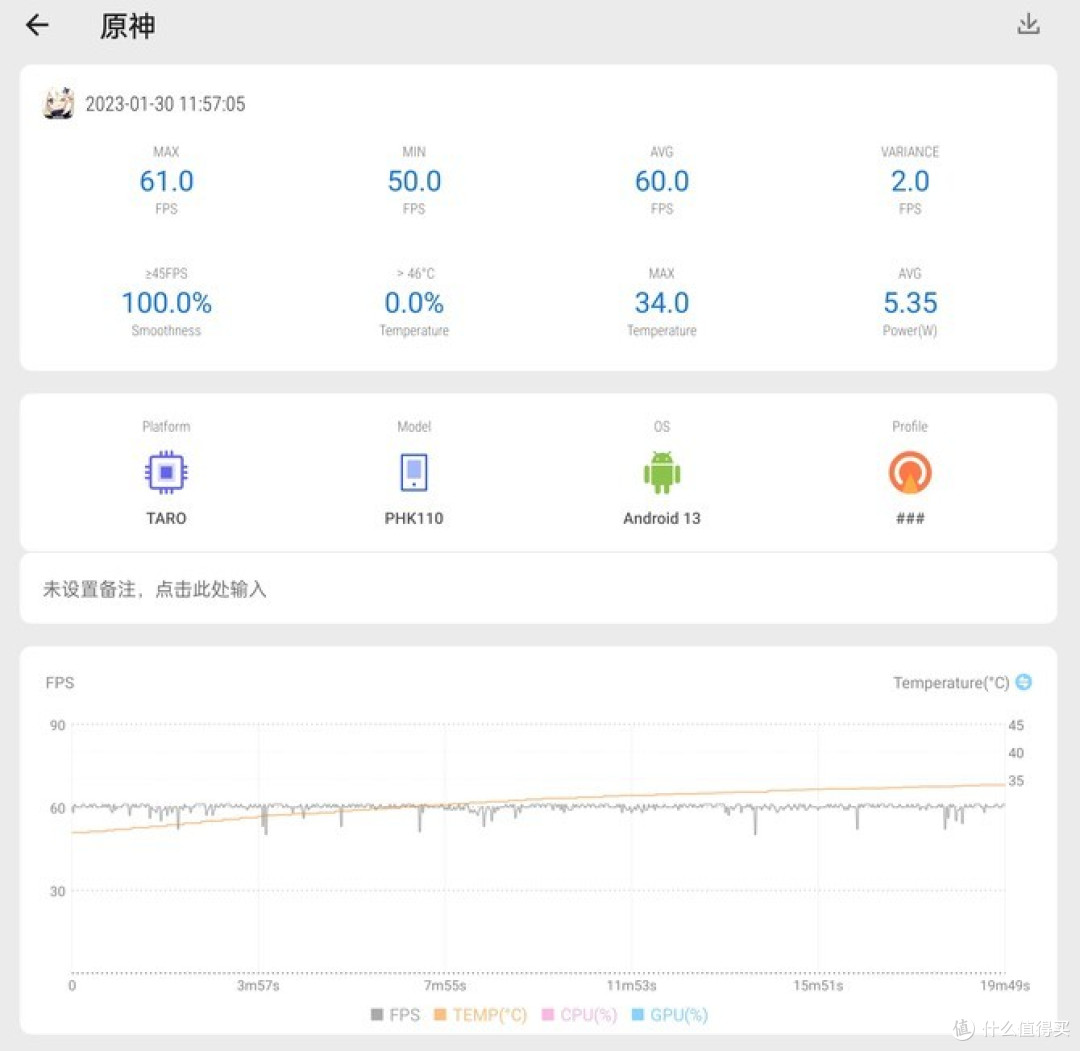Tap the 34.0 max Temperature value
Viewport: 1080px width, 1051px height.
[x=662, y=303]
